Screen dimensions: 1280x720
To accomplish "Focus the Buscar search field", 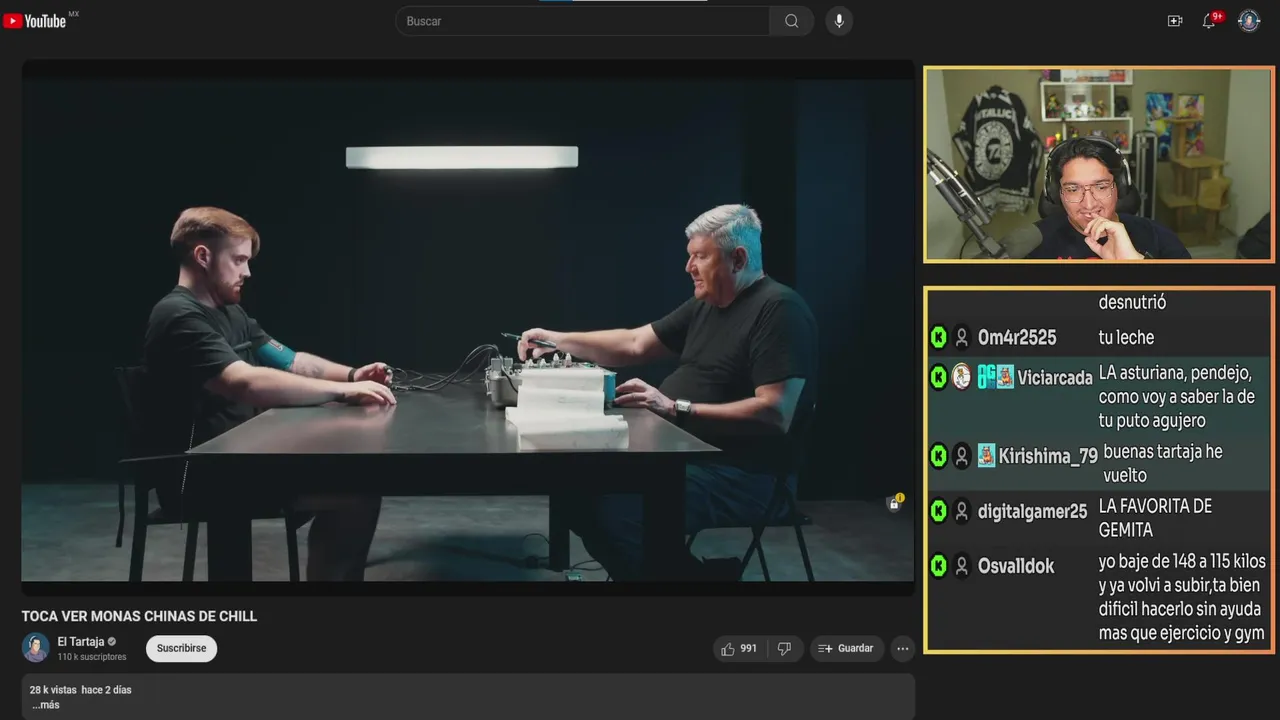I will coord(582,21).
